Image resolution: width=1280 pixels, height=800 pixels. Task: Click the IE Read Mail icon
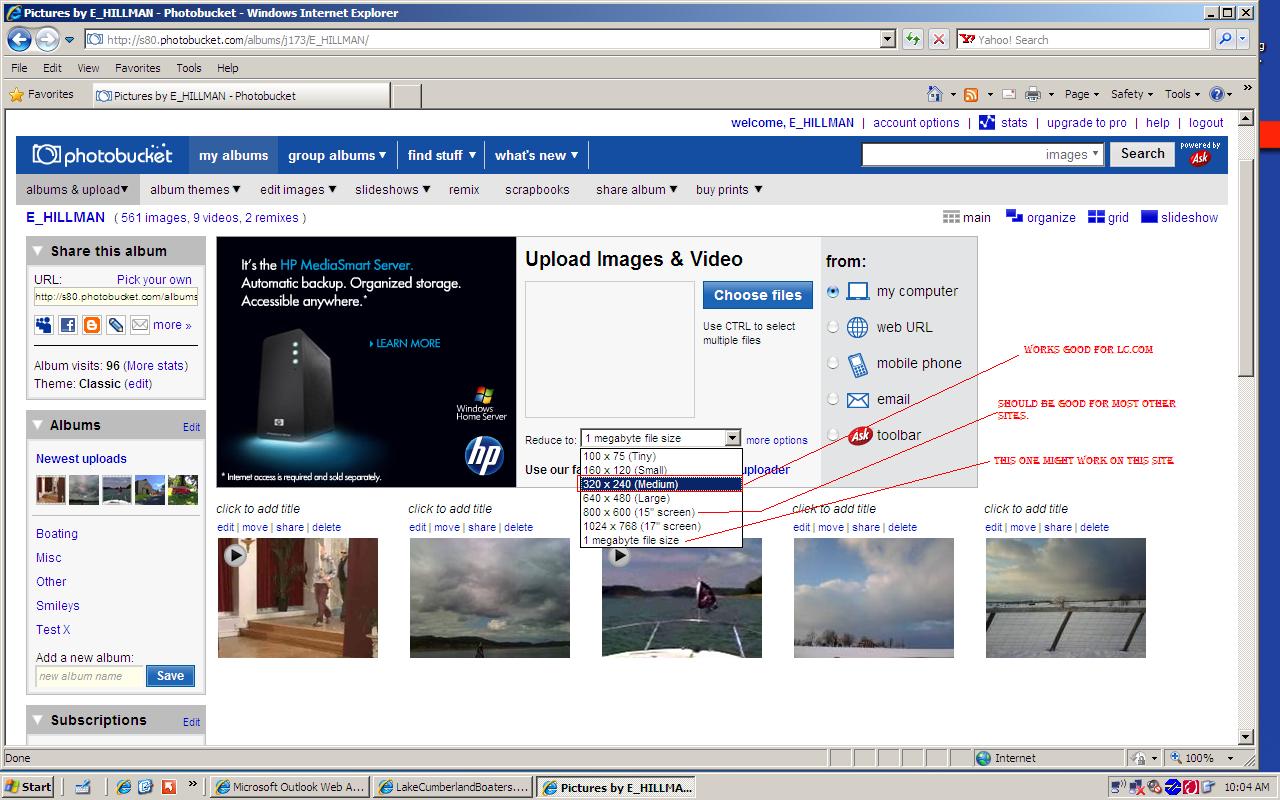tap(1008, 94)
